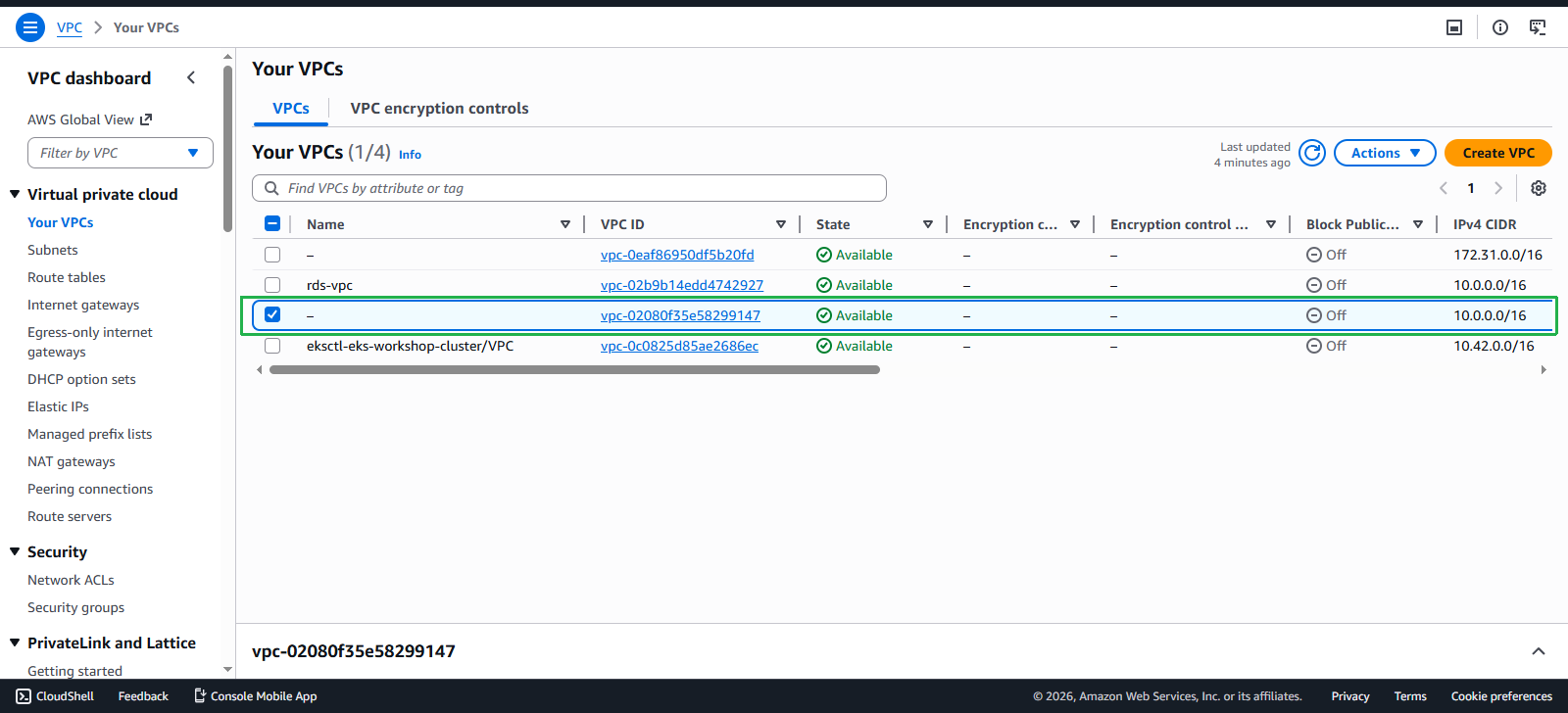Open Internet gateways in the sidebar

click(x=83, y=305)
